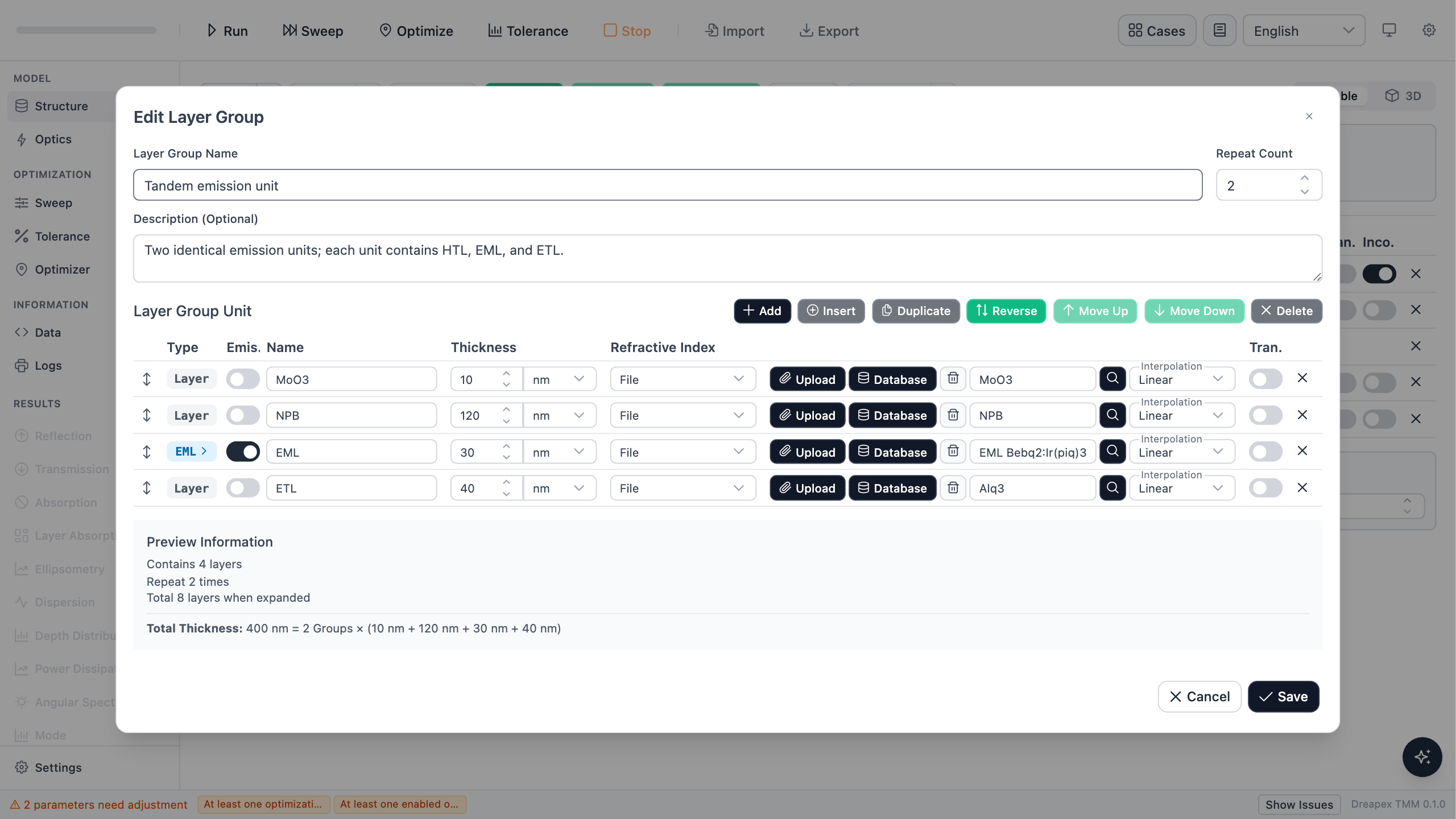Save the layer group
The height and width of the screenshot is (819, 1456).
pos(1283,697)
